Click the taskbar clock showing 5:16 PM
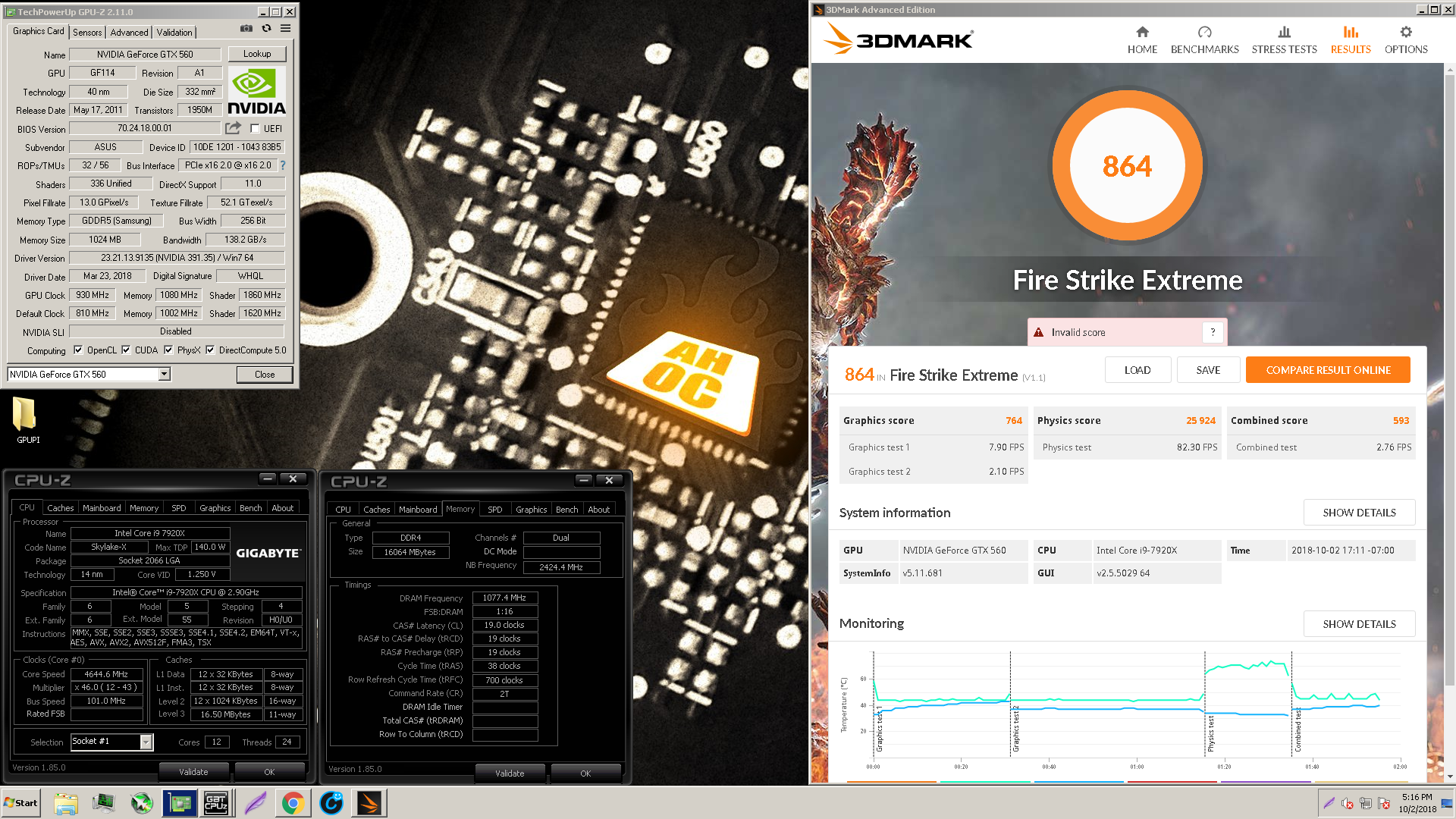Viewport: 1456px width, 819px height. pyautogui.click(x=1417, y=803)
